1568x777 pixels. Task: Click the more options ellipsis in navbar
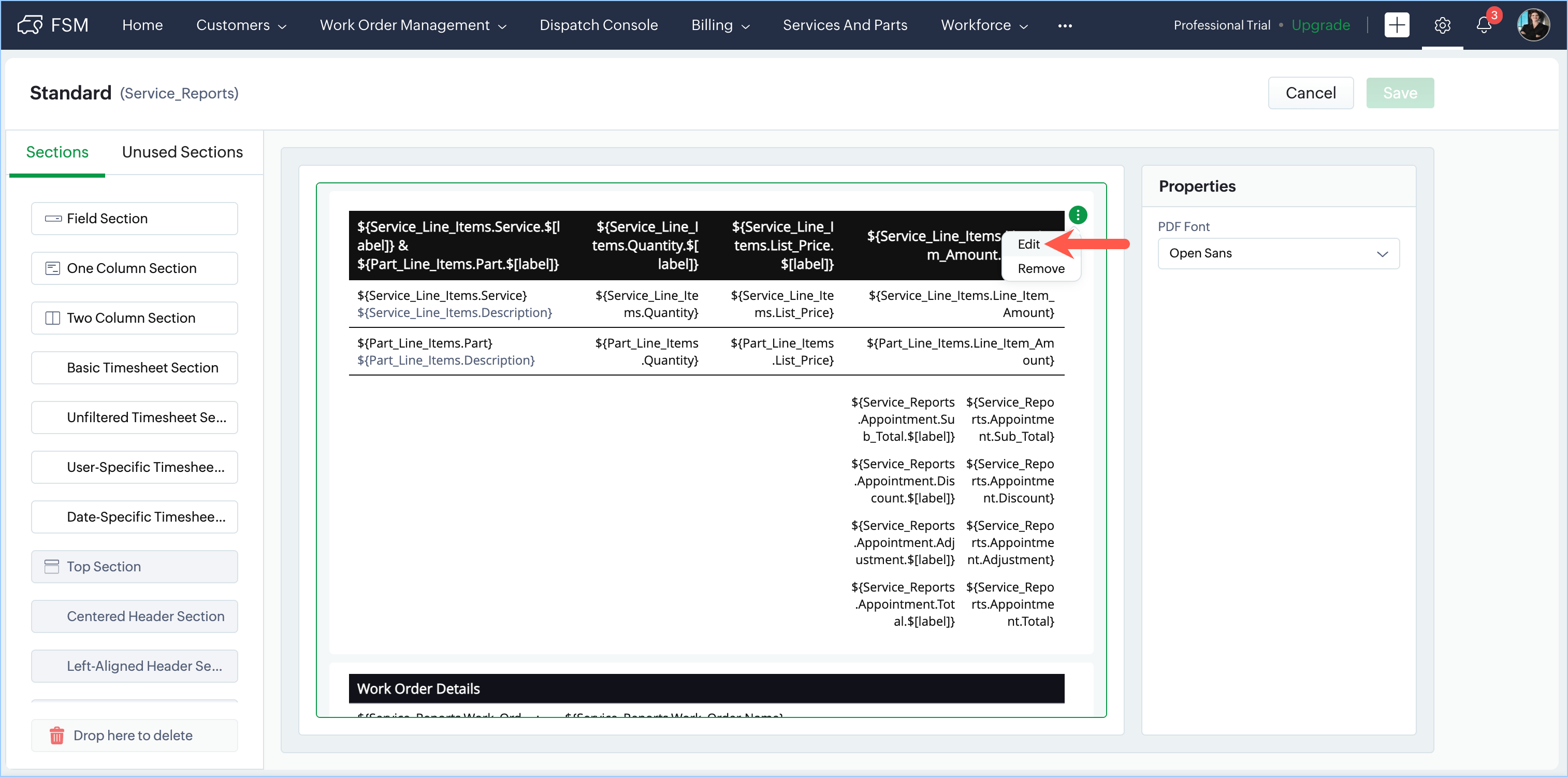[x=1065, y=25]
